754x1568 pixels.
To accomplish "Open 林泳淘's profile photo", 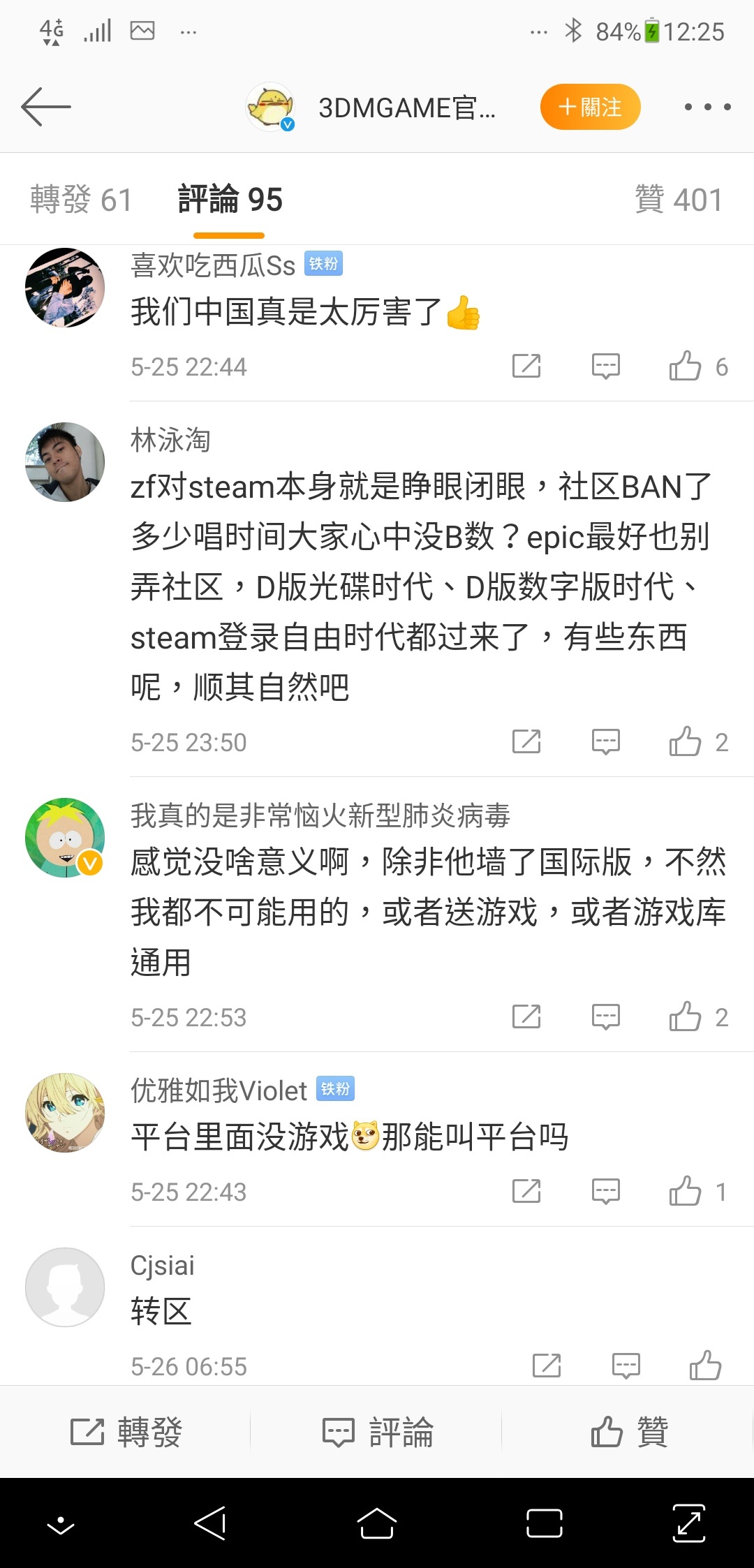I will point(65,461).
